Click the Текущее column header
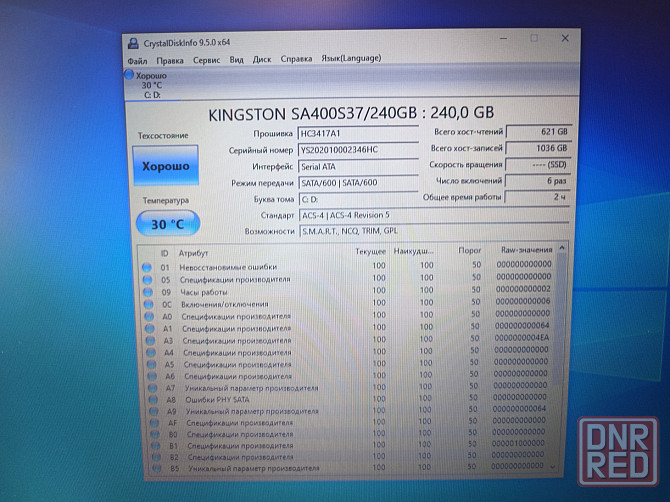This screenshot has height=502, width=670. click(x=370, y=251)
